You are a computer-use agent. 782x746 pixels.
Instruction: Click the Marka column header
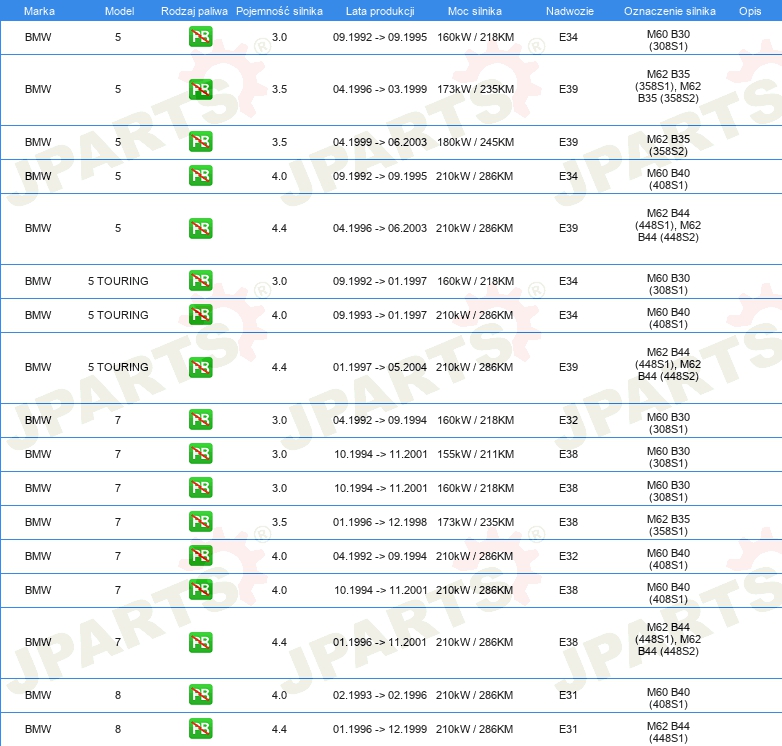click(x=39, y=11)
